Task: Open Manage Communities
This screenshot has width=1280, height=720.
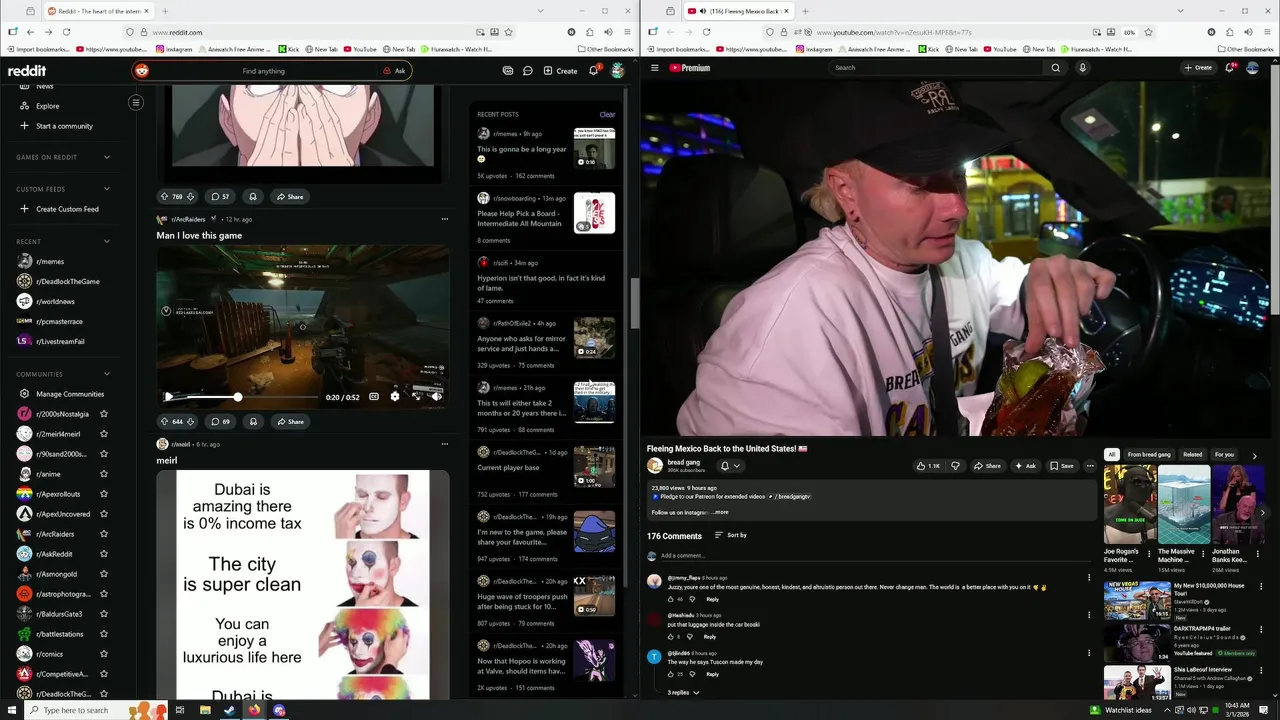Action: [63, 394]
